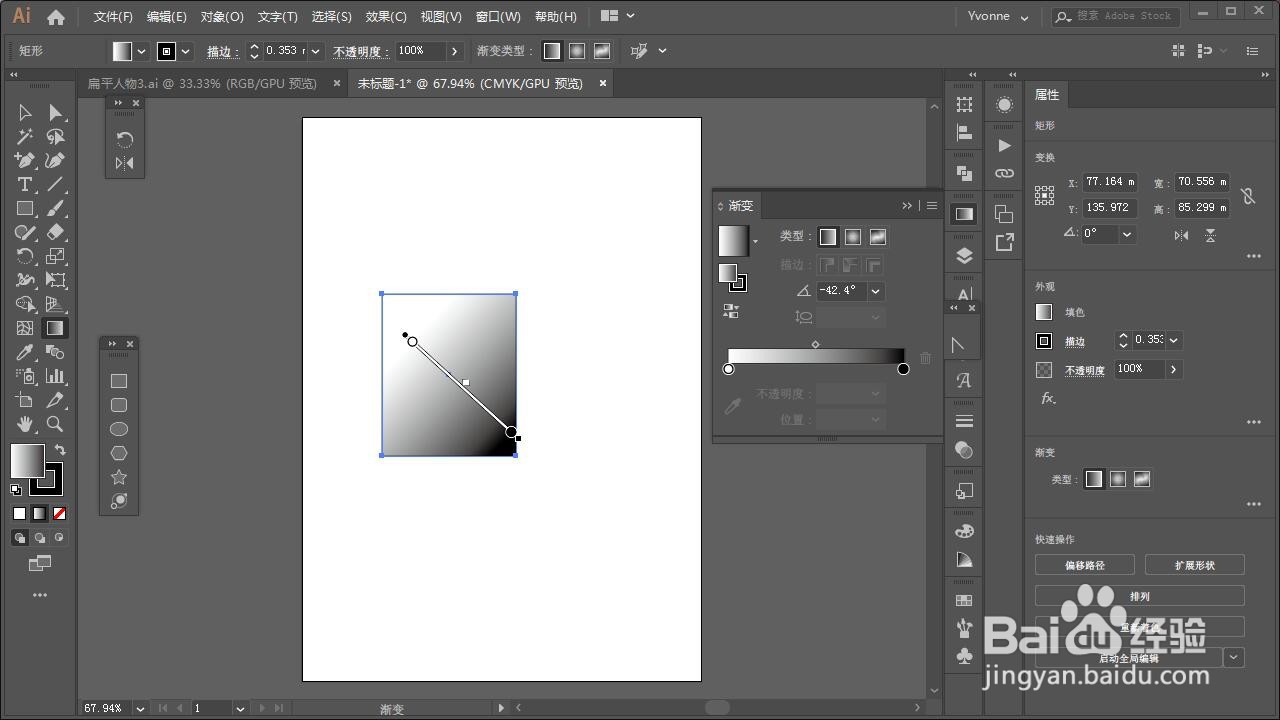This screenshot has width=1280, height=720.
Task: Go to Illustrator home screen
Action: [56, 17]
